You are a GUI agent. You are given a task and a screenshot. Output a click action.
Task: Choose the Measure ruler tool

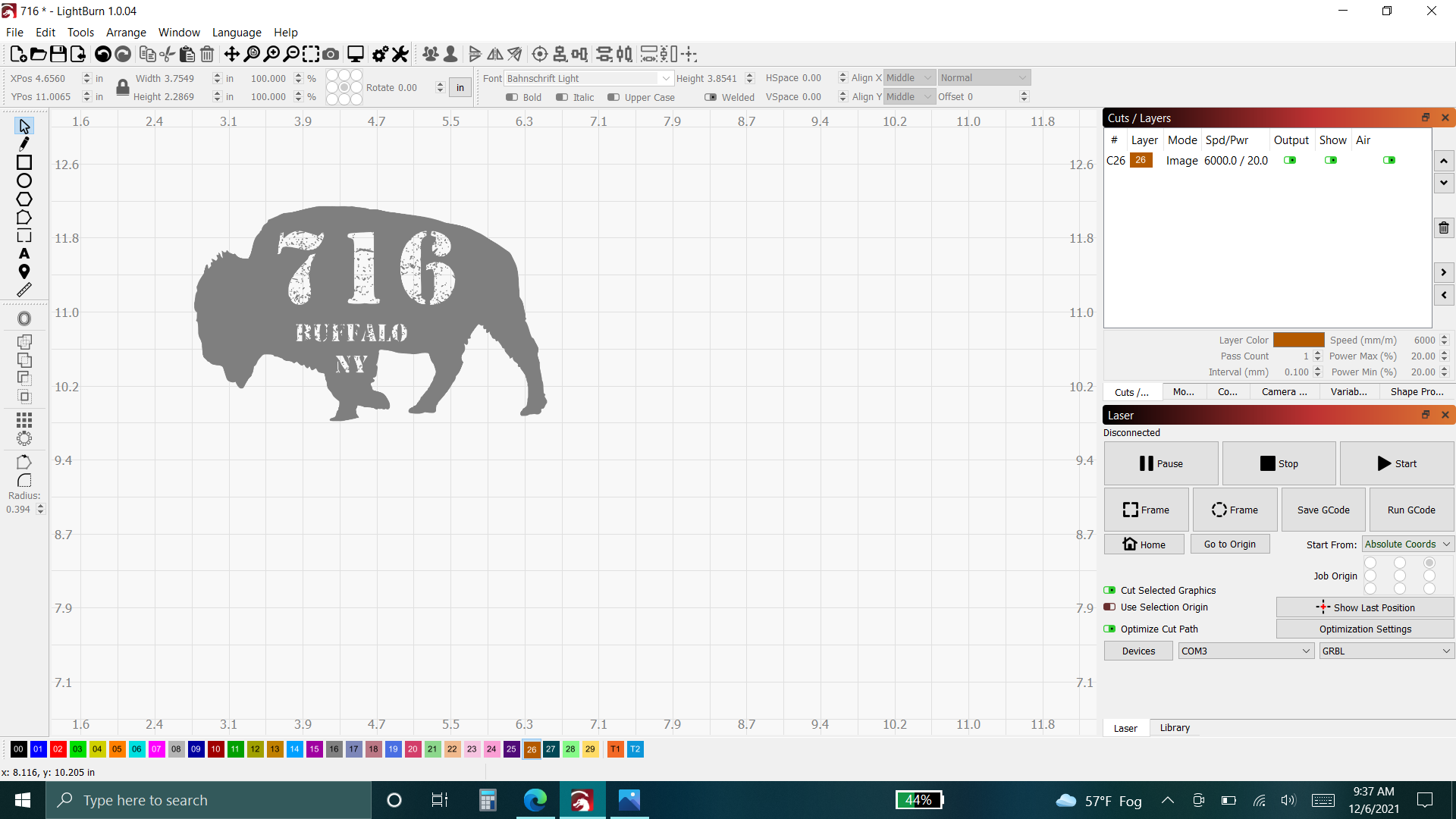click(24, 290)
